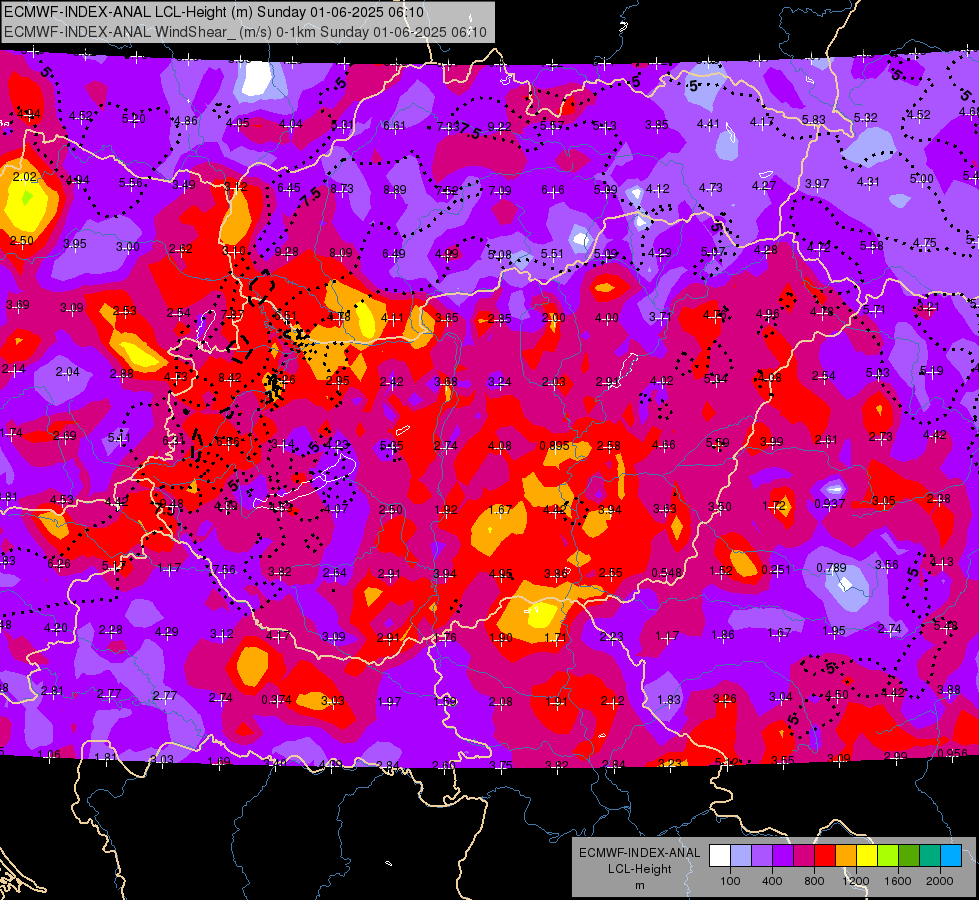Click the lime green legend swatch

[888, 855]
